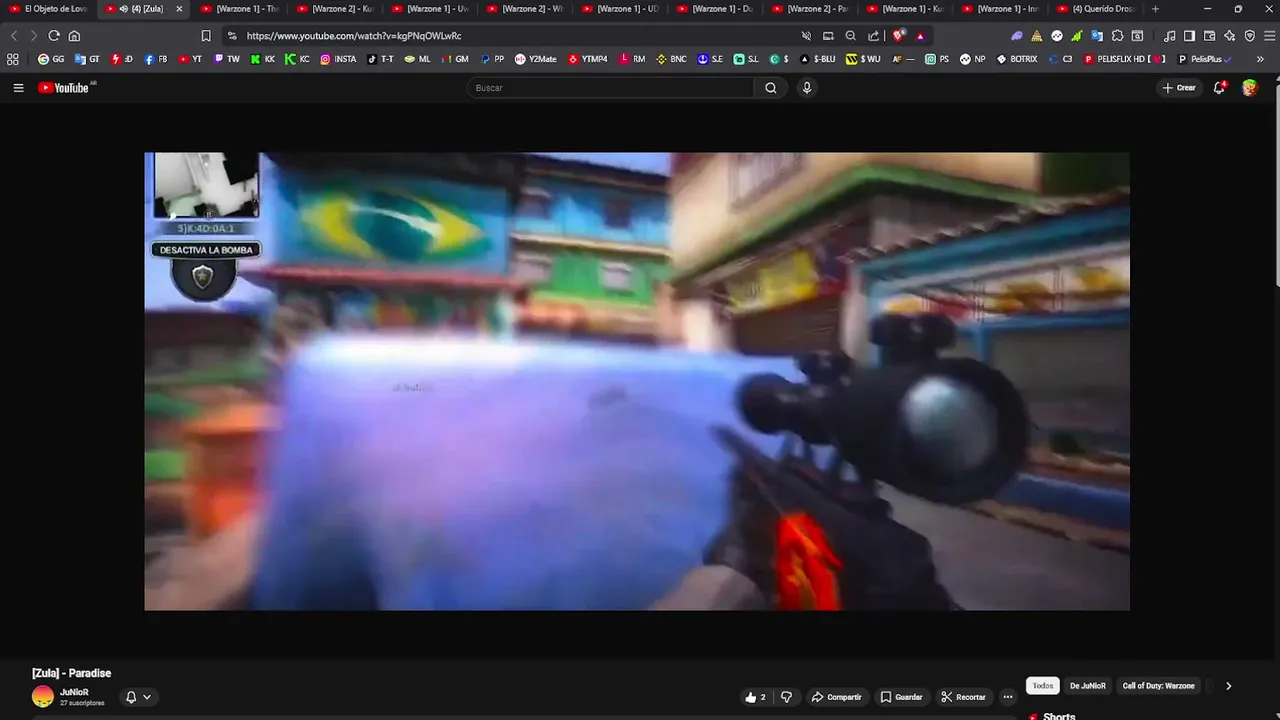Image resolution: width=1280 pixels, height=720 pixels.
Task: Click the video player to pause
Action: pyautogui.click(x=637, y=381)
